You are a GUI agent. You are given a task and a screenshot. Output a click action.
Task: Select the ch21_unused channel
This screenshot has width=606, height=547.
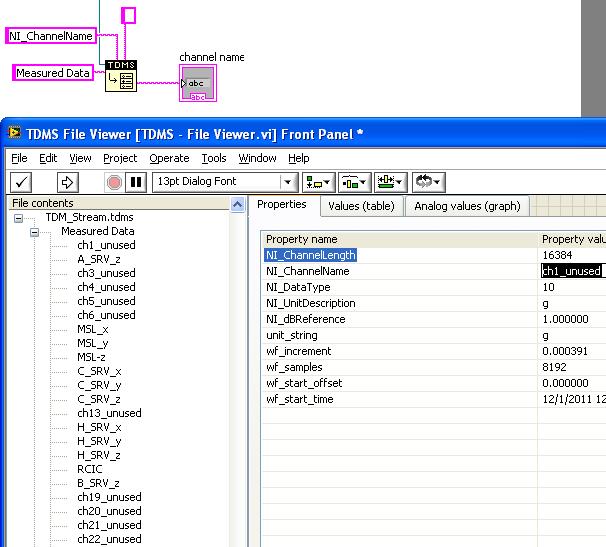(109, 525)
